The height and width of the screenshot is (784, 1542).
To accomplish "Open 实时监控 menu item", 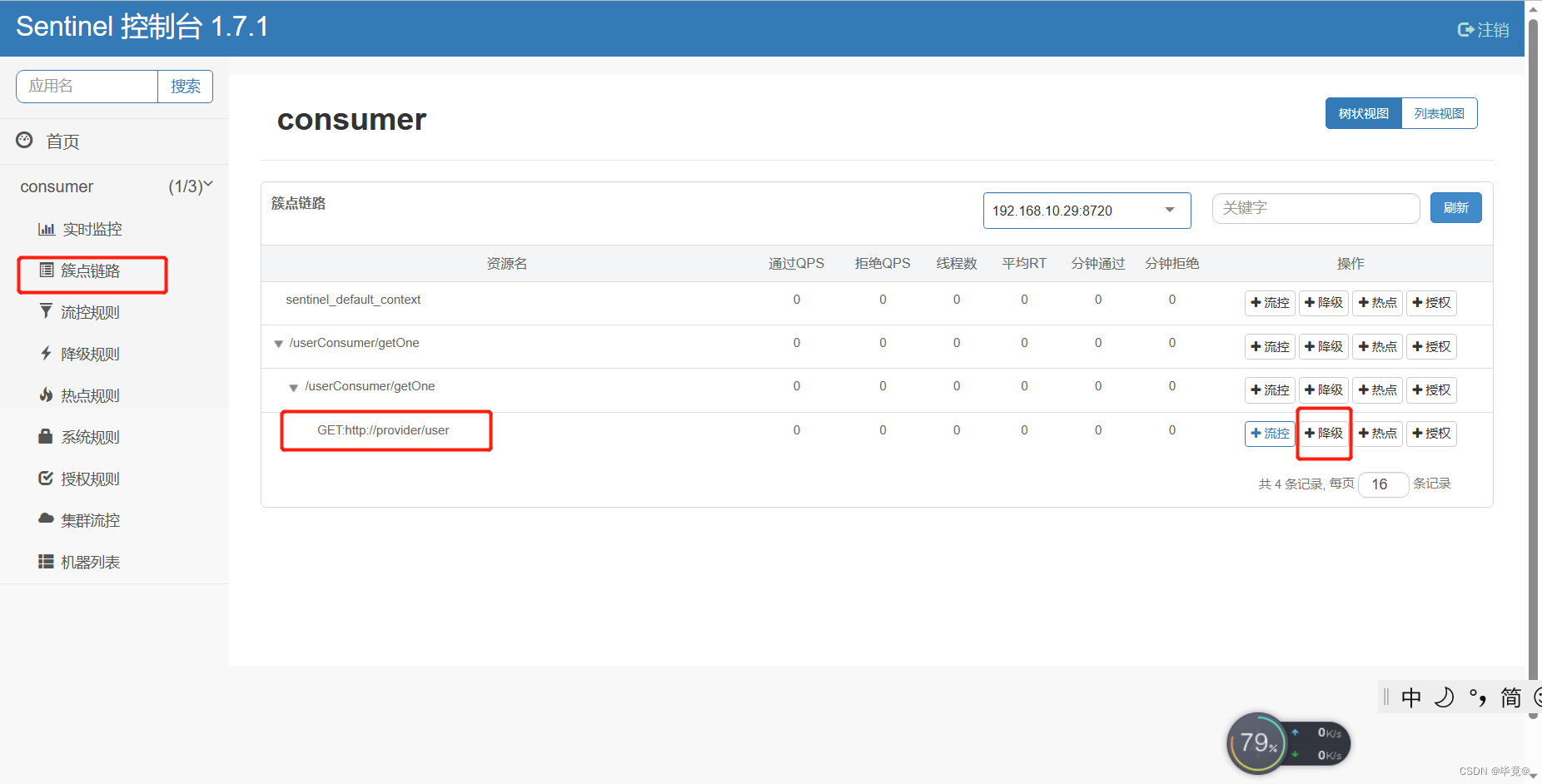I will [92, 229].
